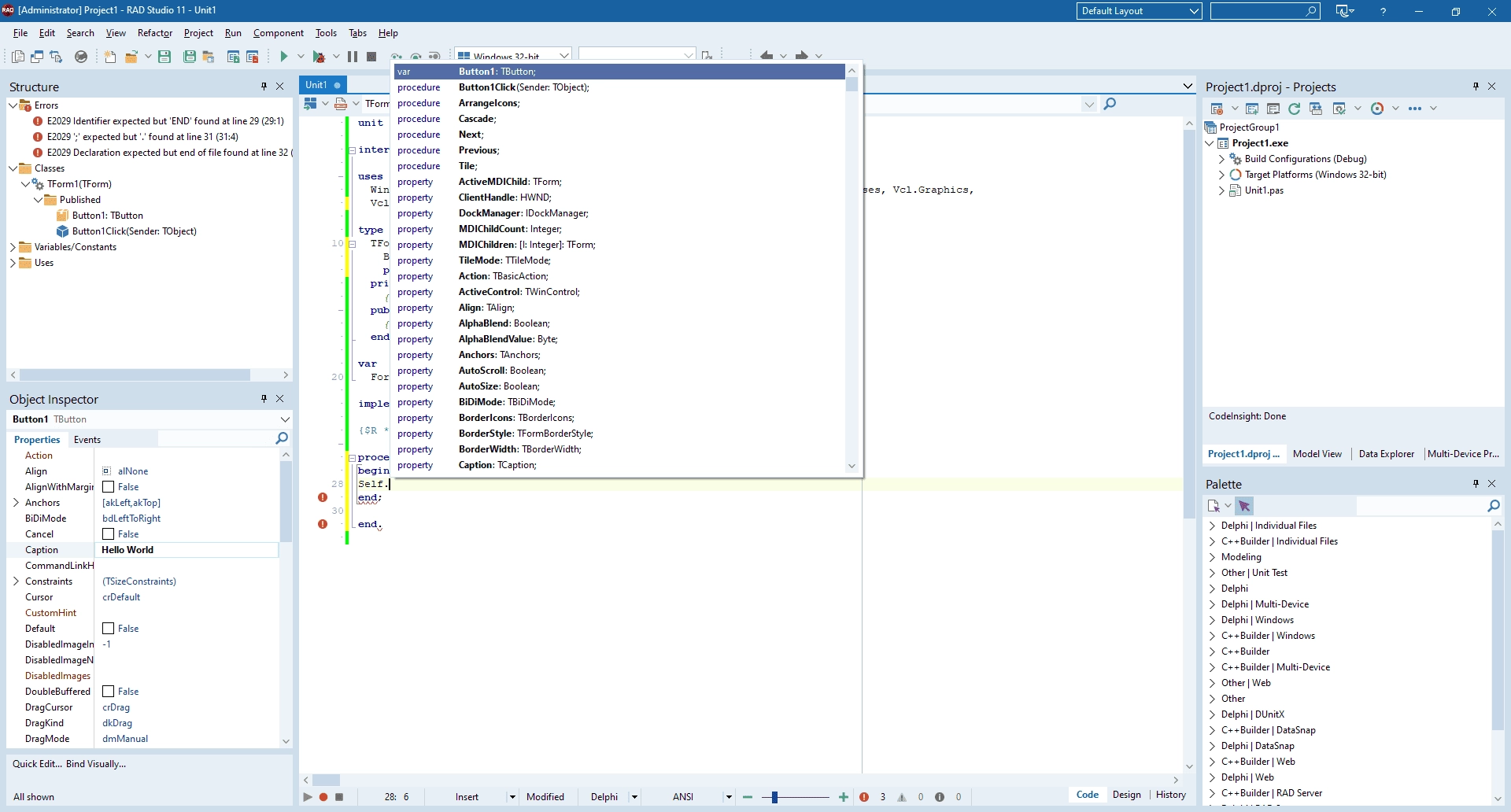Click Run Without Debugging bug icon
Image resolution: width=1511 pixels, height=812 pixels.
(x=319, y=57)
